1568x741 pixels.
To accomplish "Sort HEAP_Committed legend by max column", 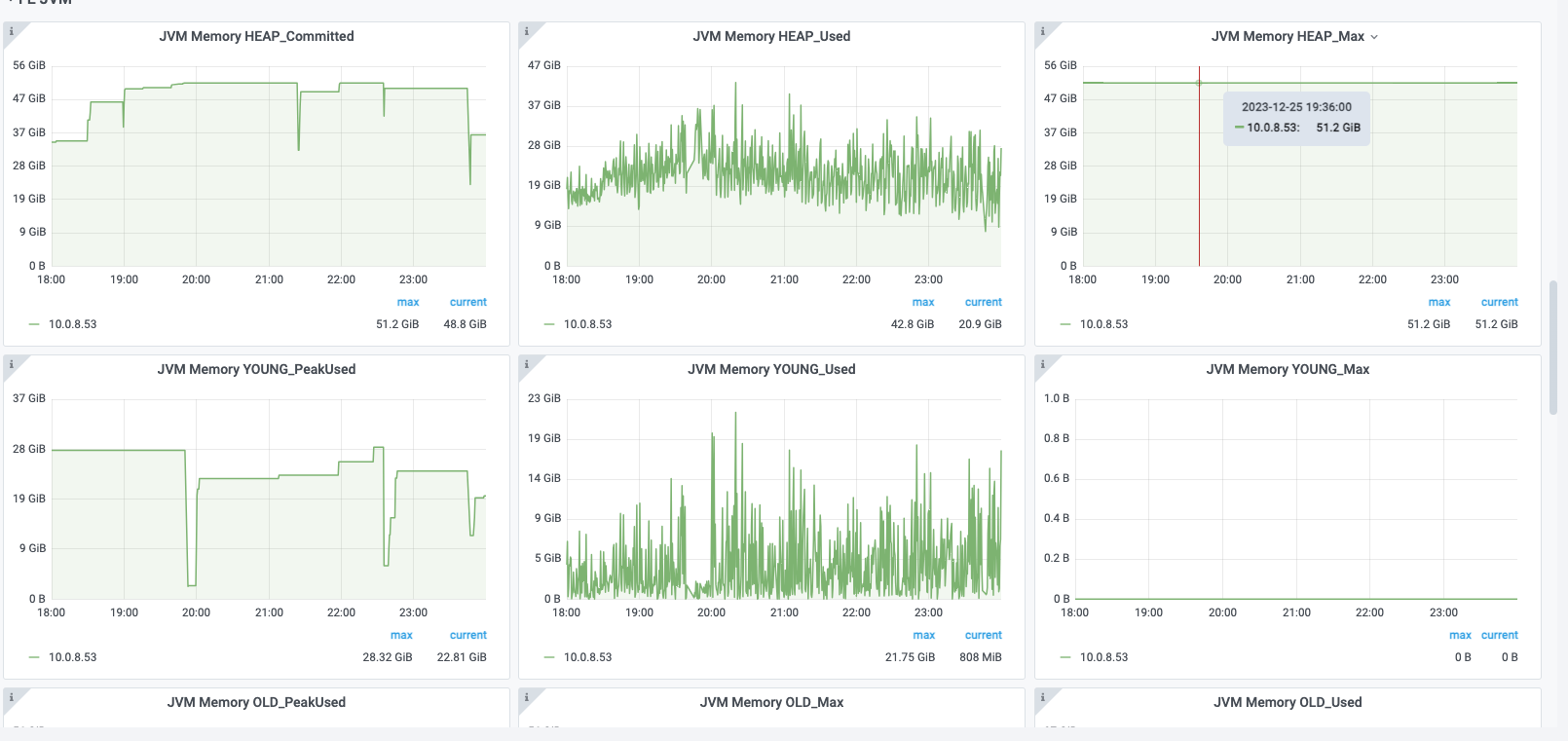I will coord(408,302).
